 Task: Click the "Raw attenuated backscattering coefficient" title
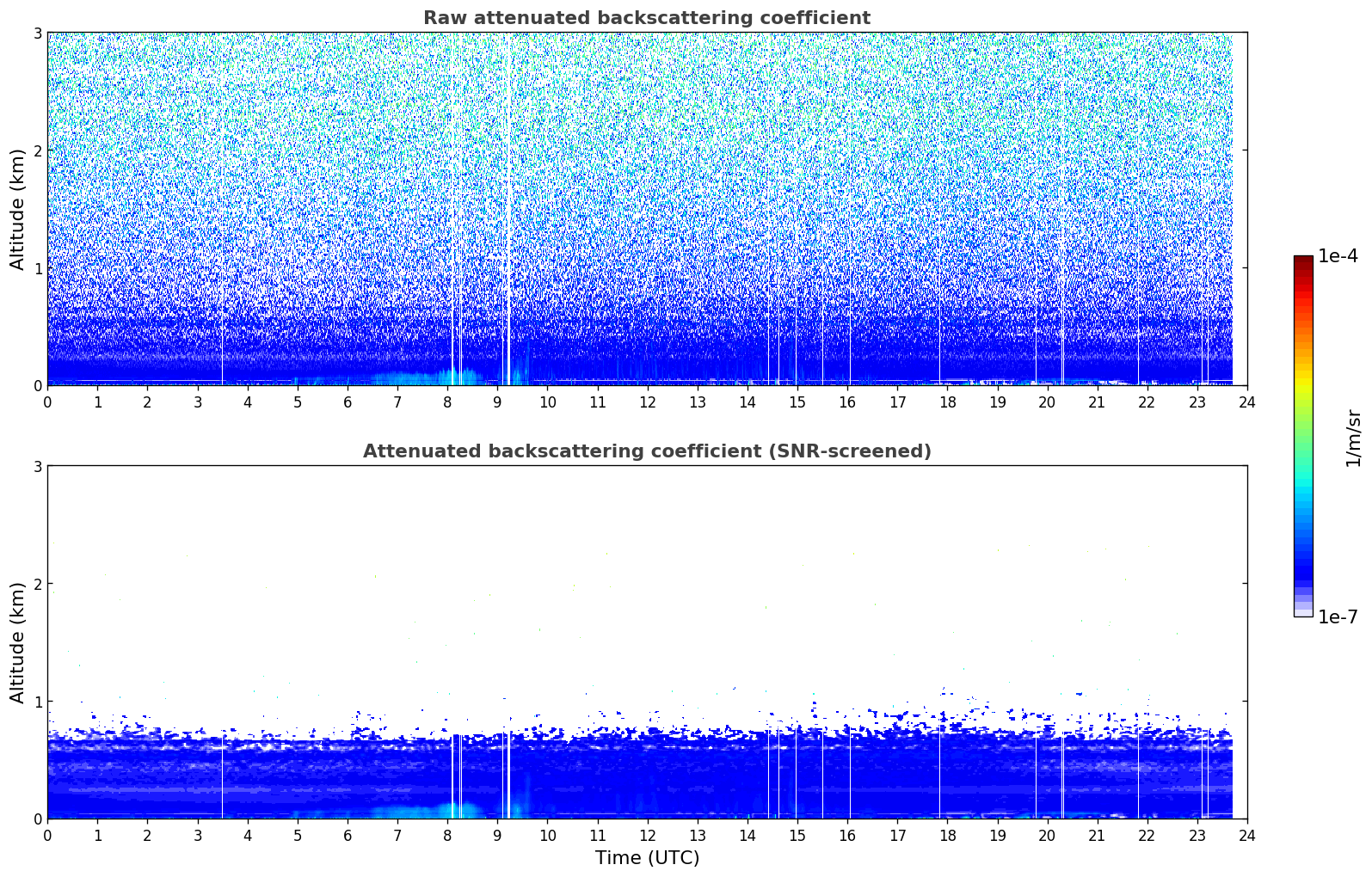point(646,18)
